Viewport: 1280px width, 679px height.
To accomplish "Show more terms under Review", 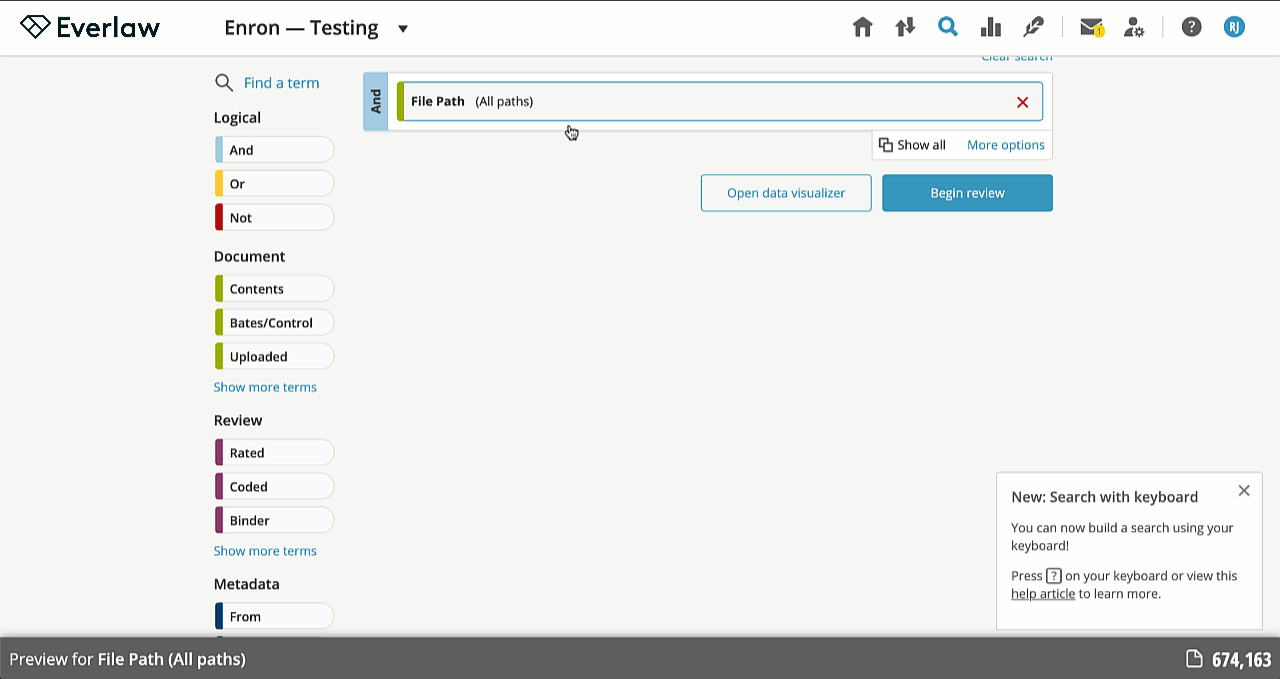I will (x=265, y=551).
